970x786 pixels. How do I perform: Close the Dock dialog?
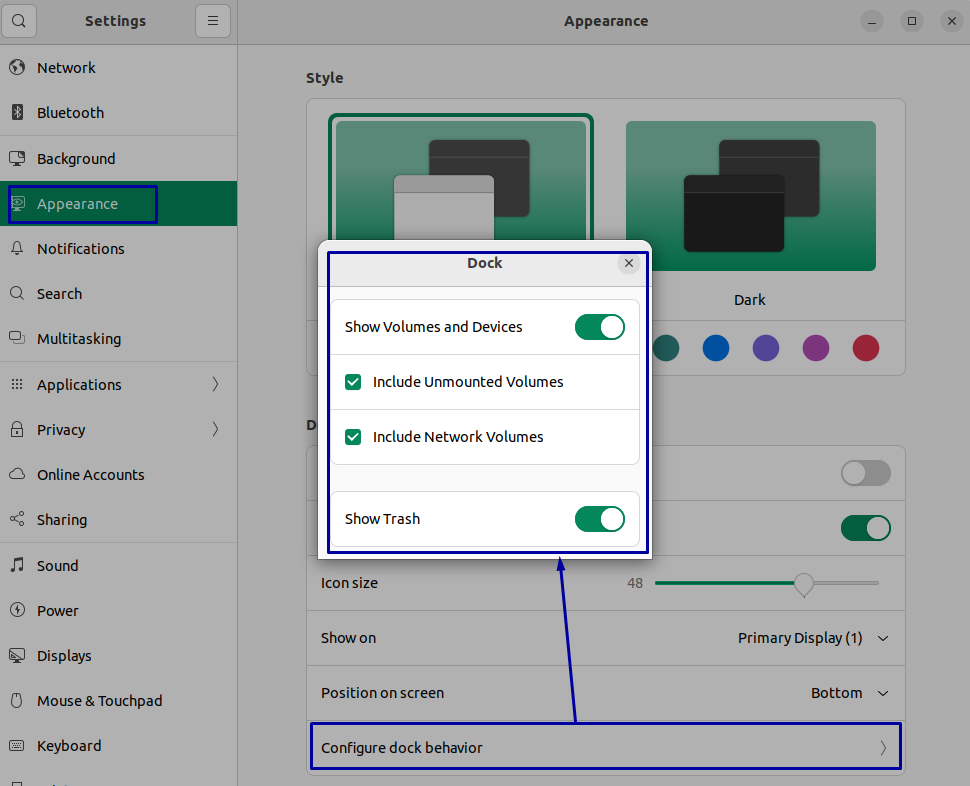click(629, 263)
